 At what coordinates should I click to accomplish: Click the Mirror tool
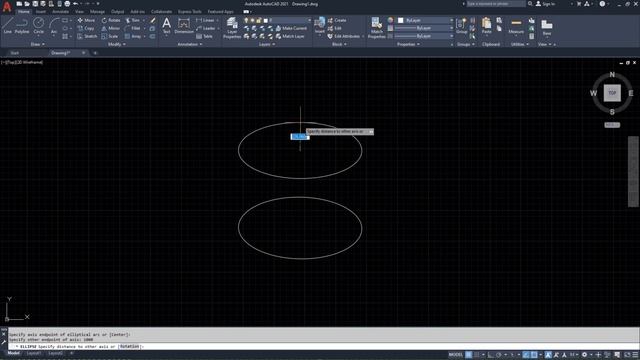click(111, 28)
